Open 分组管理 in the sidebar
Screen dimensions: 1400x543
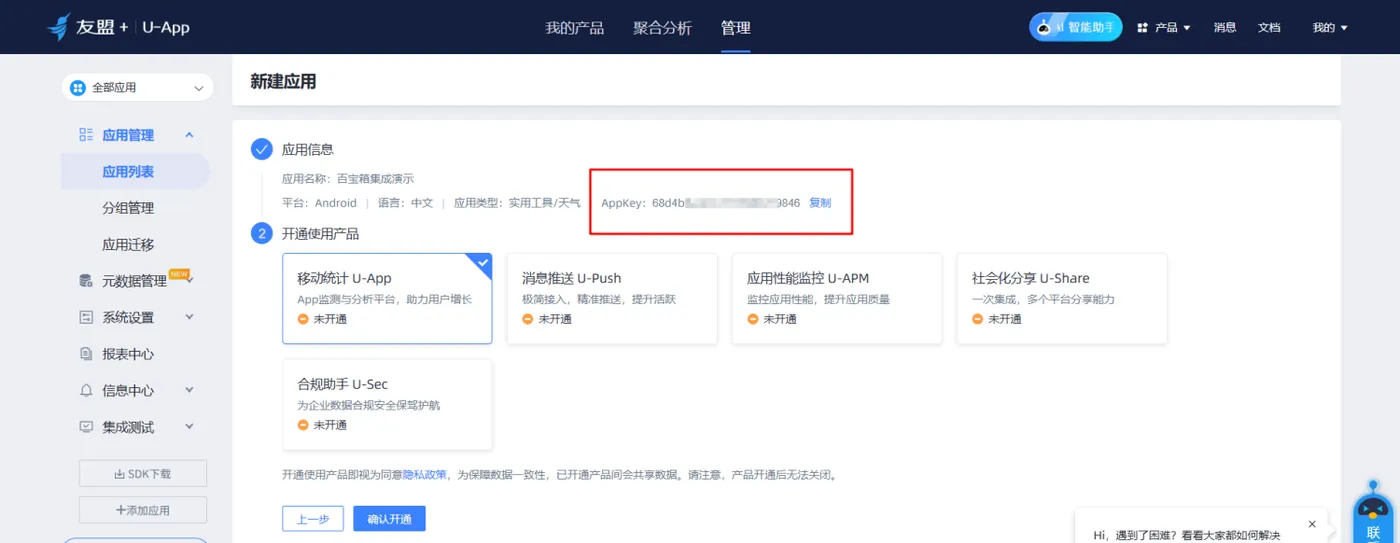coord(128,208)
